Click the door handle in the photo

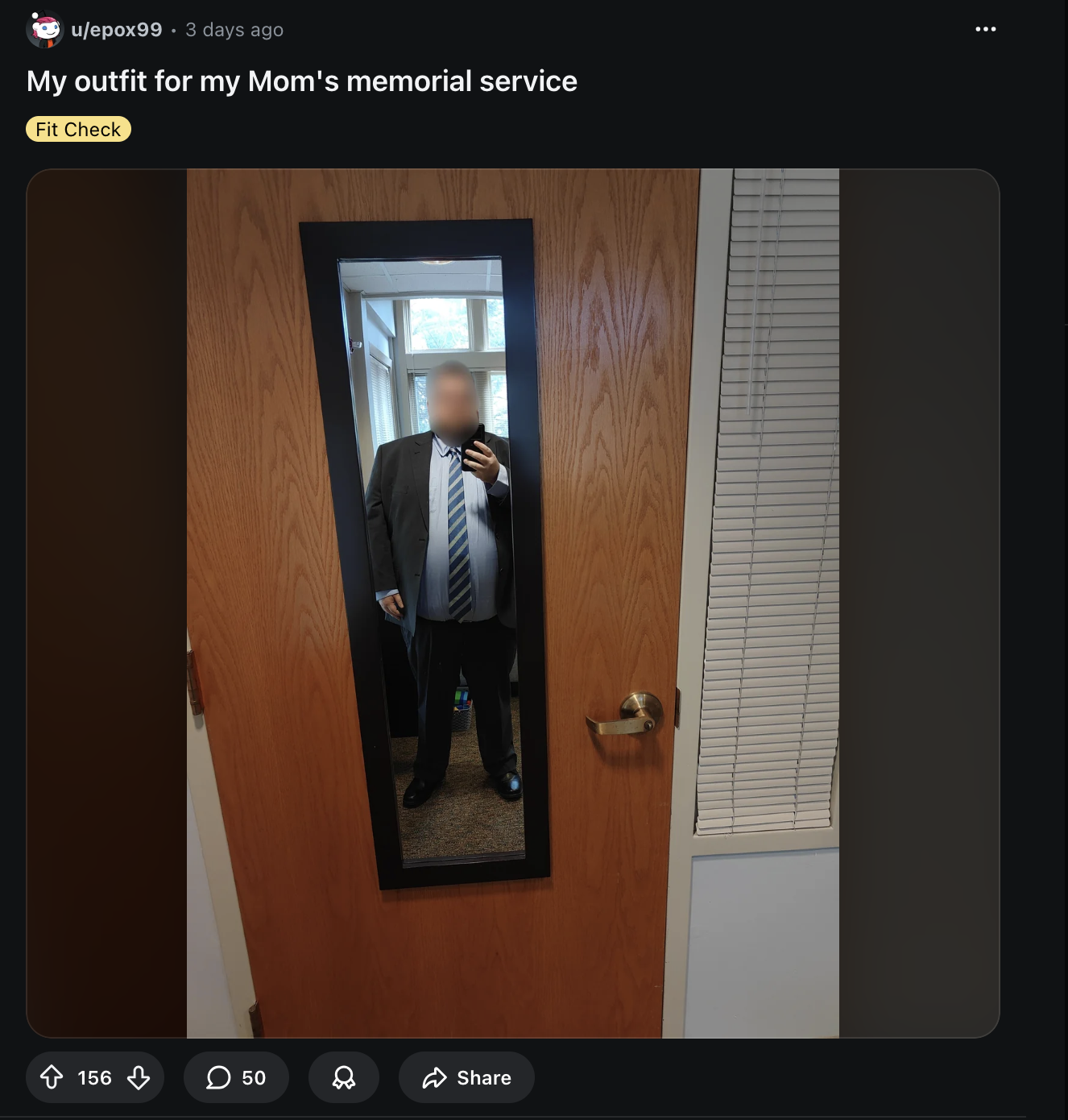pyautogui.click(x=626, y=714)
